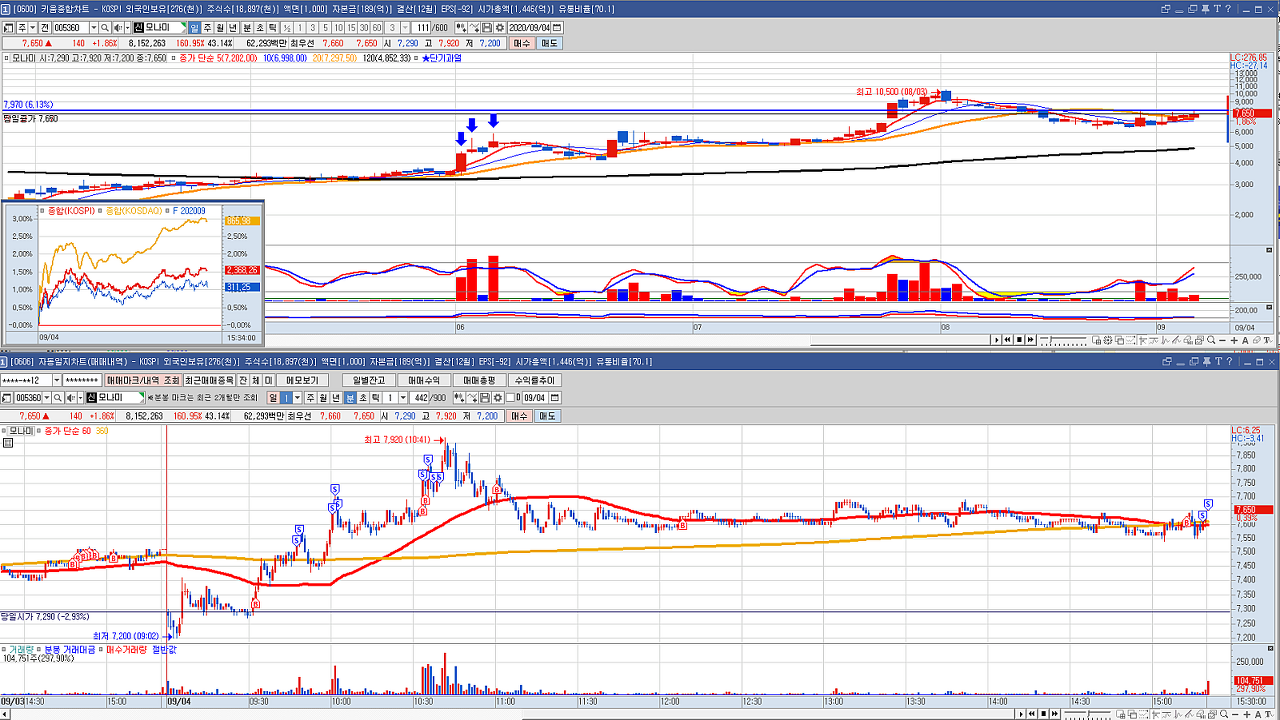
Task: Open calendar next to 09/04 date
Action: (x=554, y=397)
